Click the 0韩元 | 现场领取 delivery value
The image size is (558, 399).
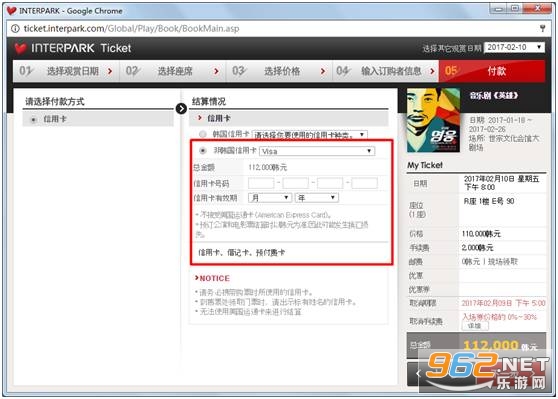(x=490, y=262)
